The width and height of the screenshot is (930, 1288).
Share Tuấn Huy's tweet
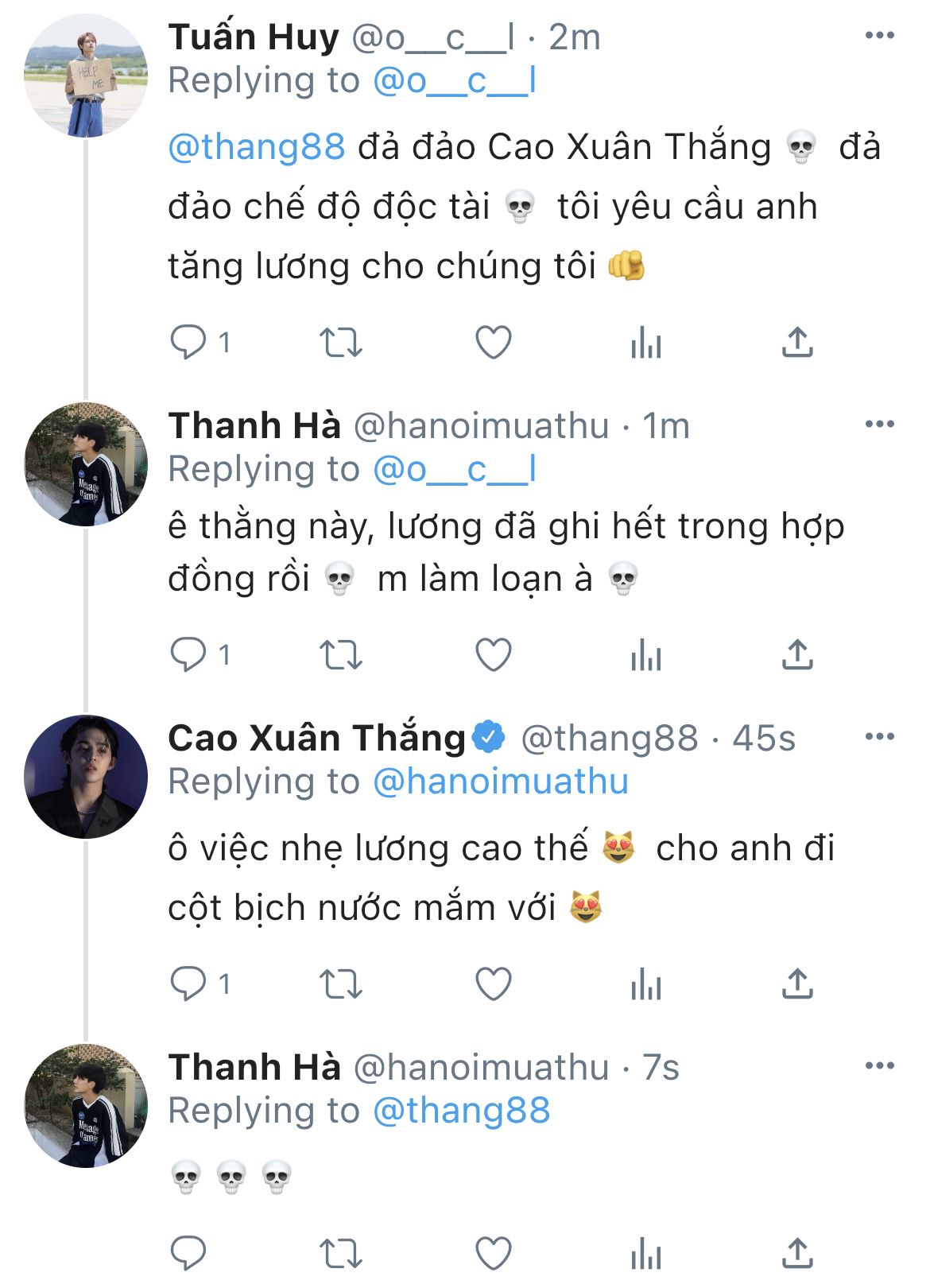coord(797,343)
